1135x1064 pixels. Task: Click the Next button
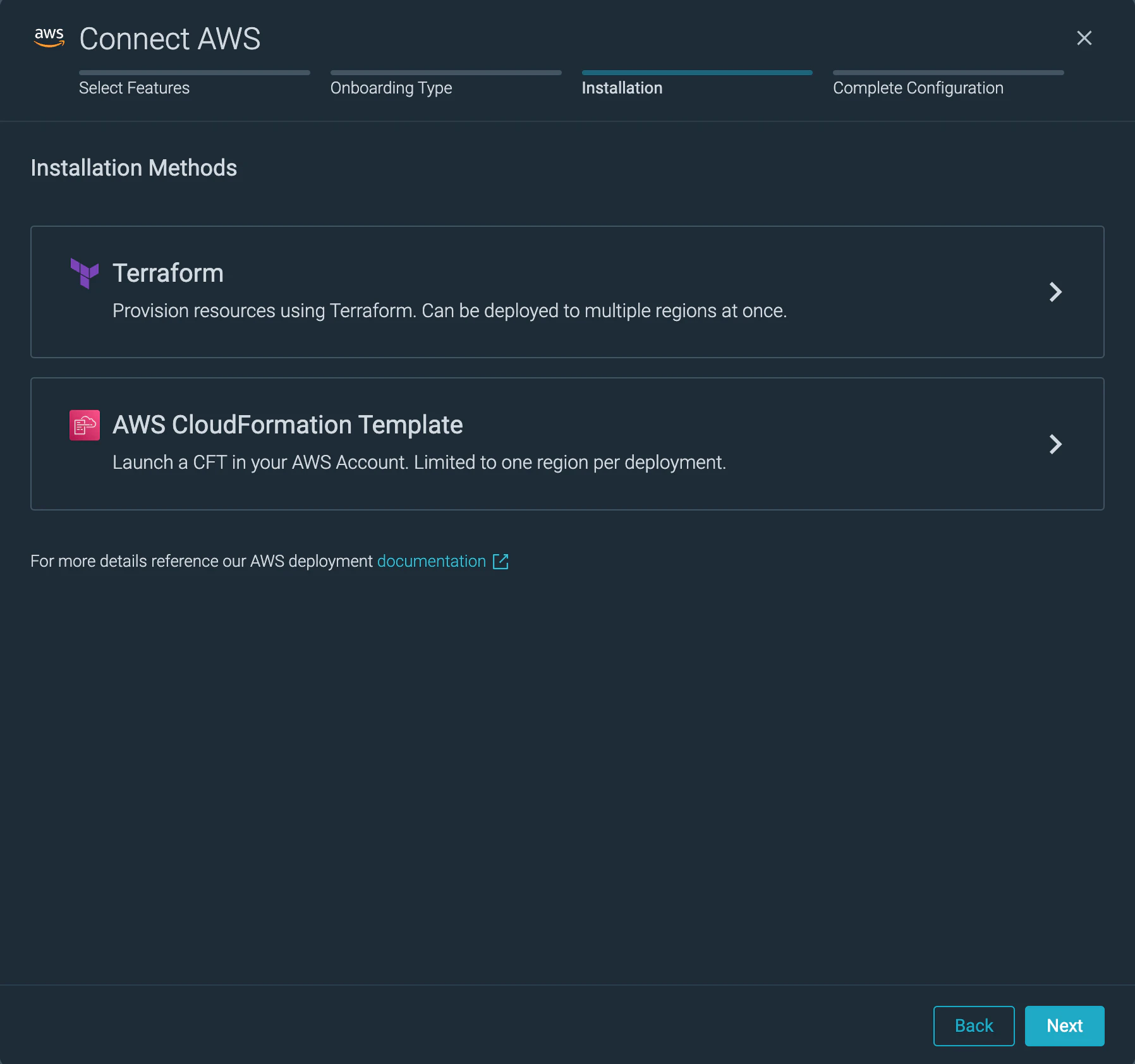pos(1065,1025)
